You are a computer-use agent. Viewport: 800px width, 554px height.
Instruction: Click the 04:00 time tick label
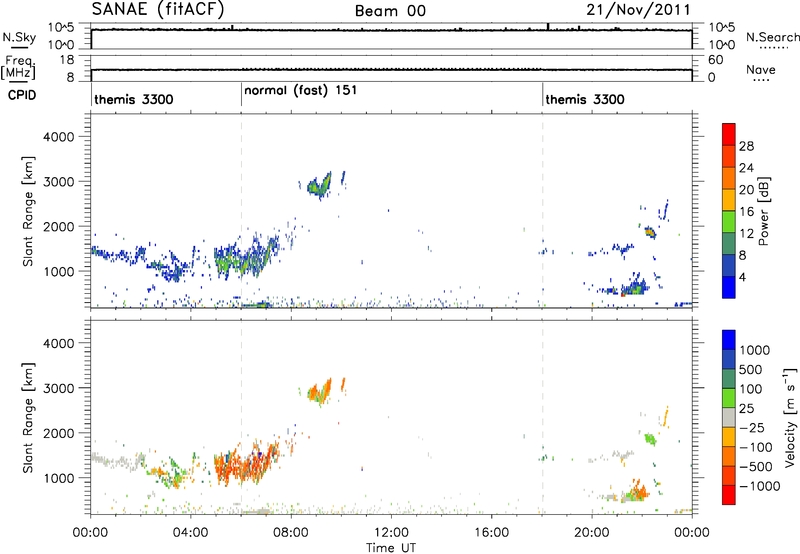pyautogui.click(x=190, y=533)
